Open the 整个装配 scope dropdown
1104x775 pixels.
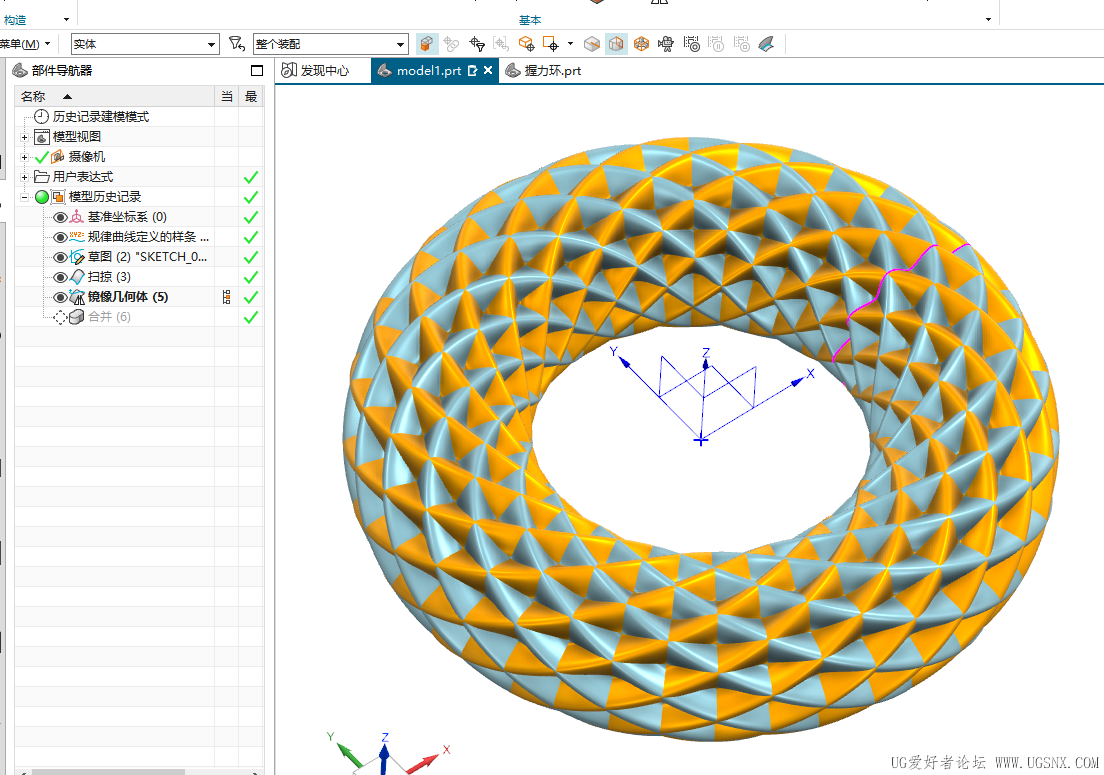[331, 44]
